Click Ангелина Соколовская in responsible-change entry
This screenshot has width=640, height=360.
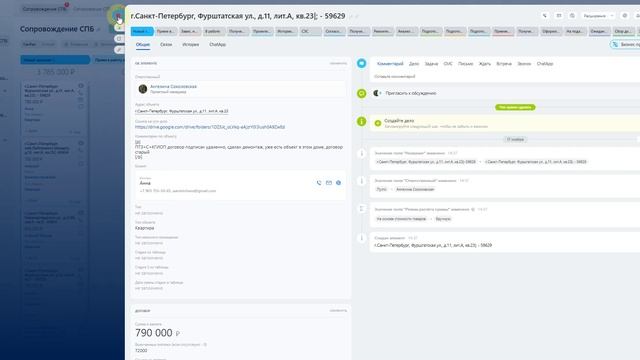(415, 189)
